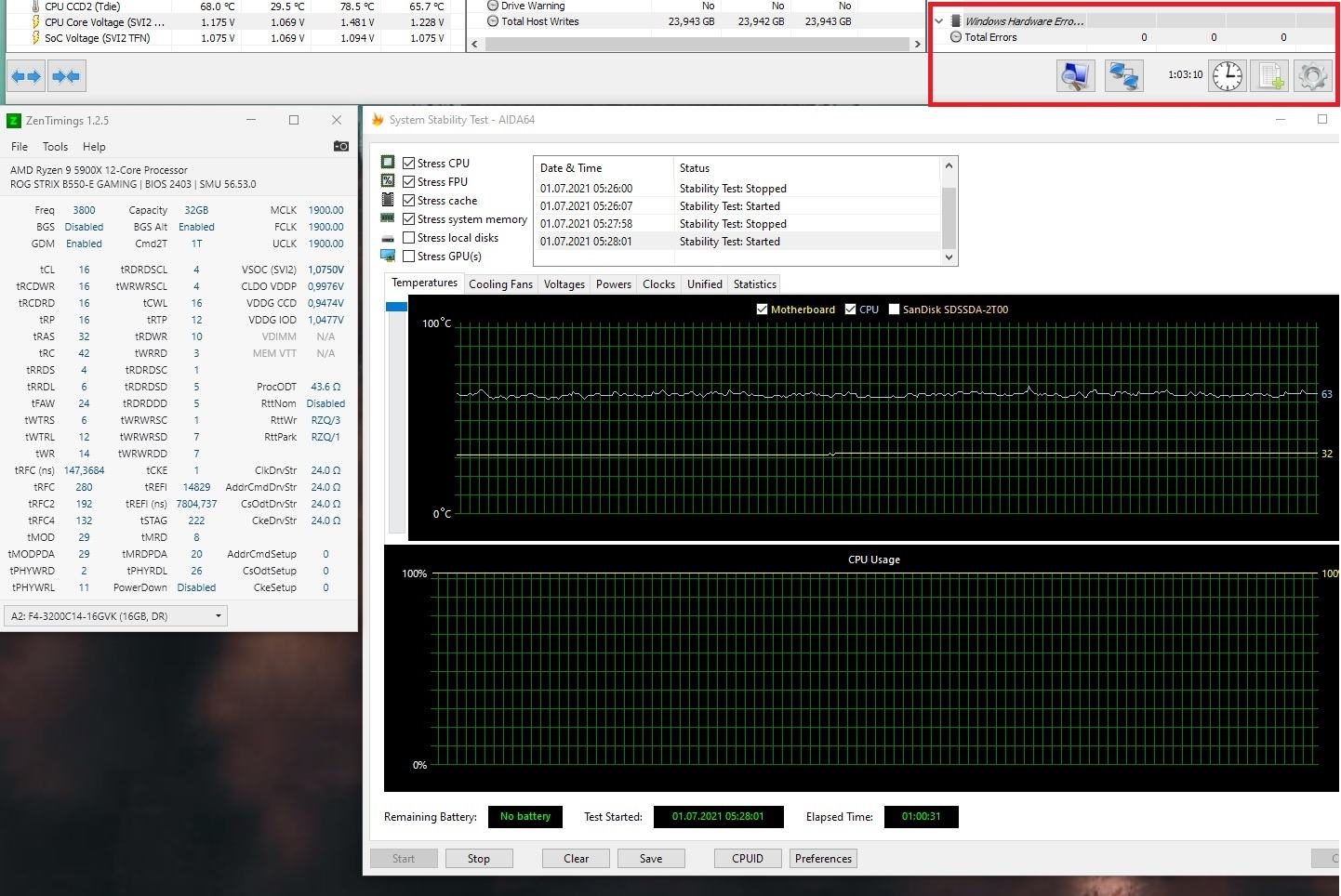The width and height of the screenshot is (1341, 896).
Task: Open AIDA64 Preferences button
Action: pyautogui.click(x=823, y=859)
